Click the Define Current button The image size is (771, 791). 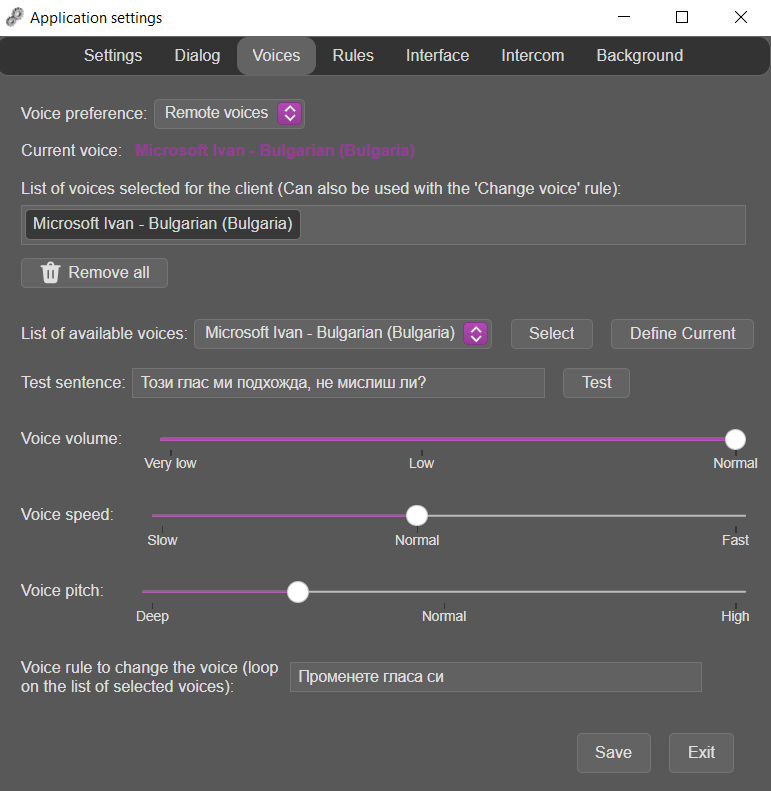click(682, 334)
